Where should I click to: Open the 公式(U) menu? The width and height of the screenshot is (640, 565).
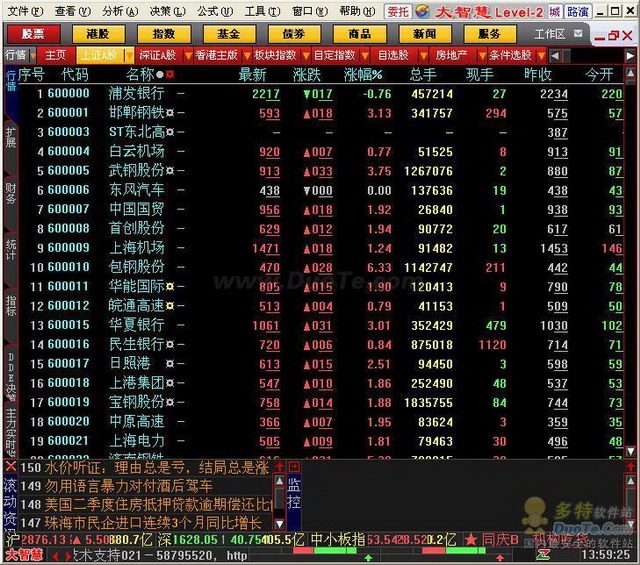click(x=215, y=11)
